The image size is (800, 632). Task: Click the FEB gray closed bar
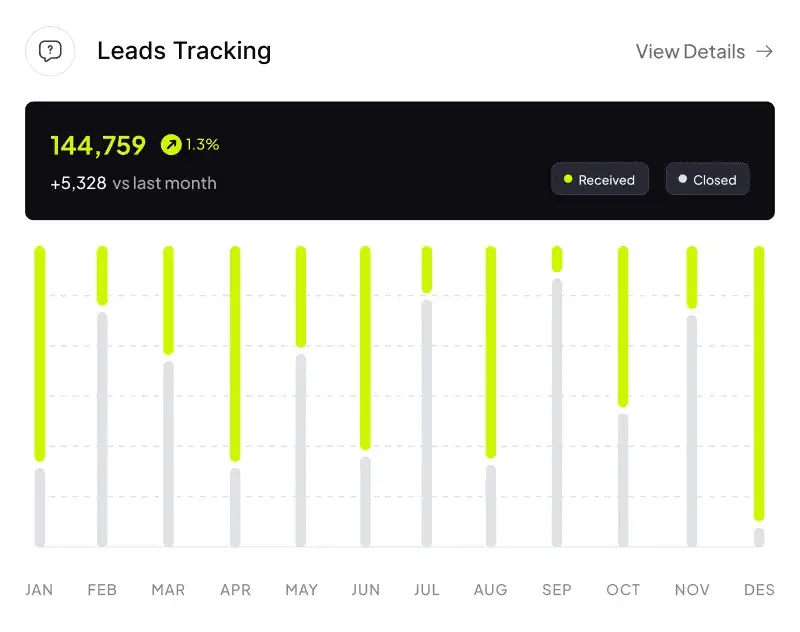(x=102, y=429)
